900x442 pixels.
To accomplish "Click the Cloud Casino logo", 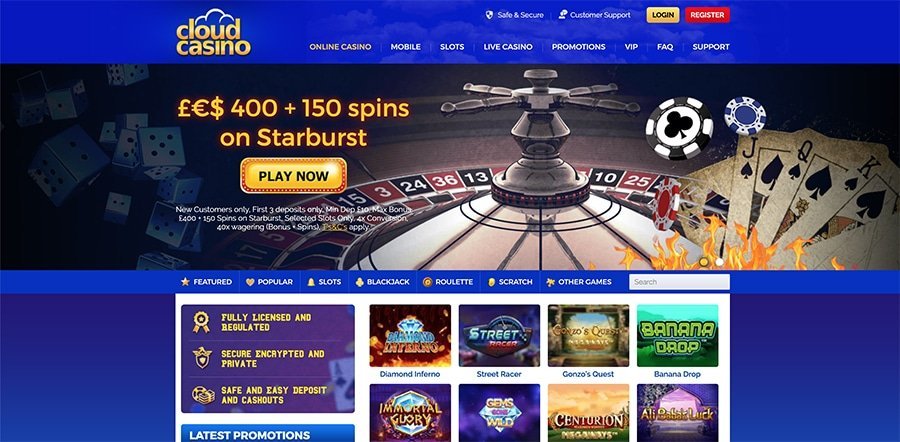I will coord(213,33).
